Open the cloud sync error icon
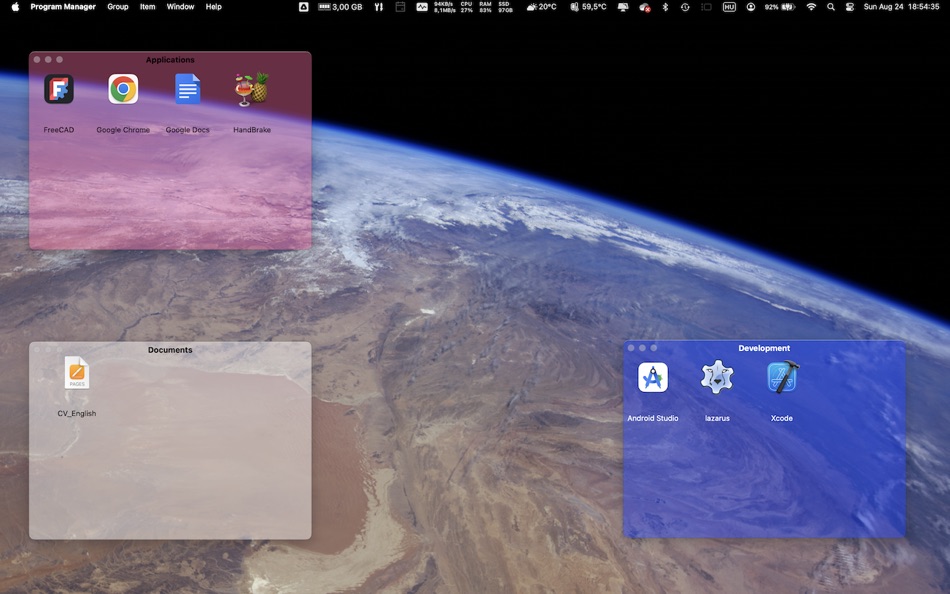 pos(645,7)
